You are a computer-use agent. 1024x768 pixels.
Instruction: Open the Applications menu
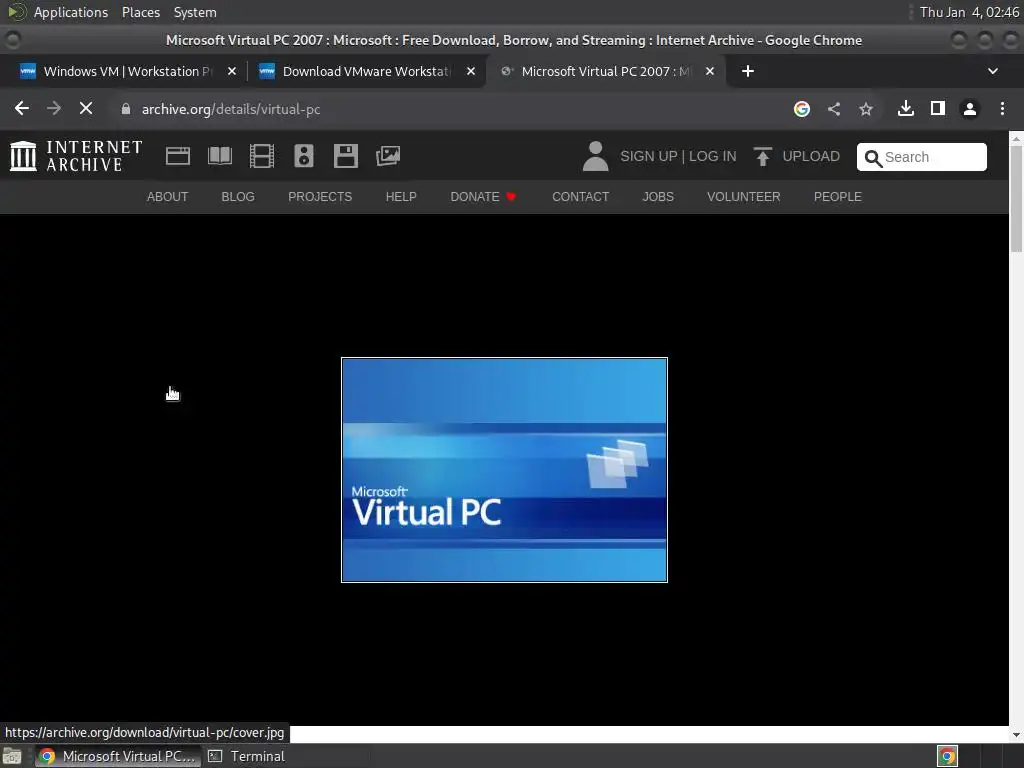[71, 12]
